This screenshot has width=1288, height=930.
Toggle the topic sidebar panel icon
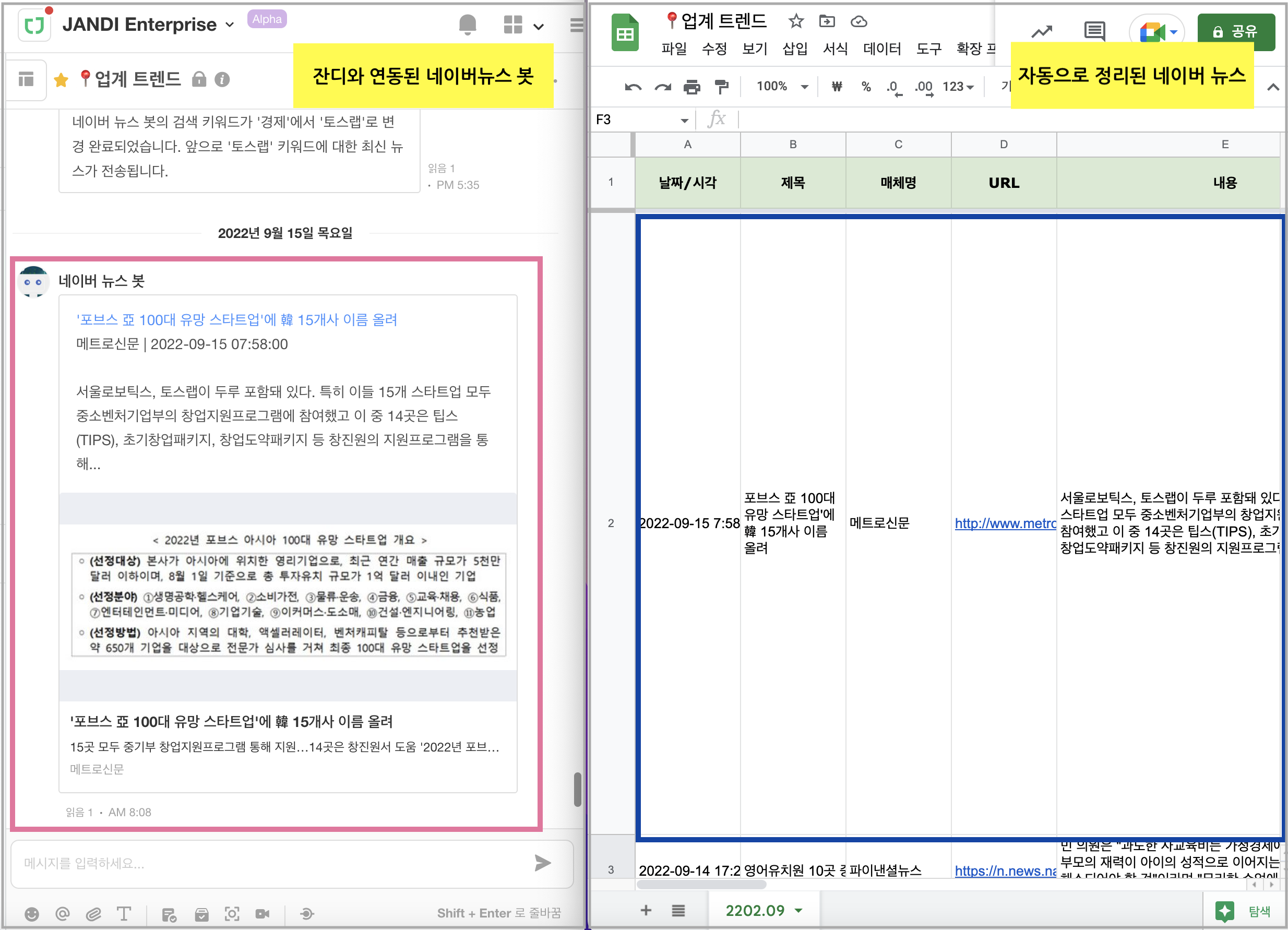26,79
